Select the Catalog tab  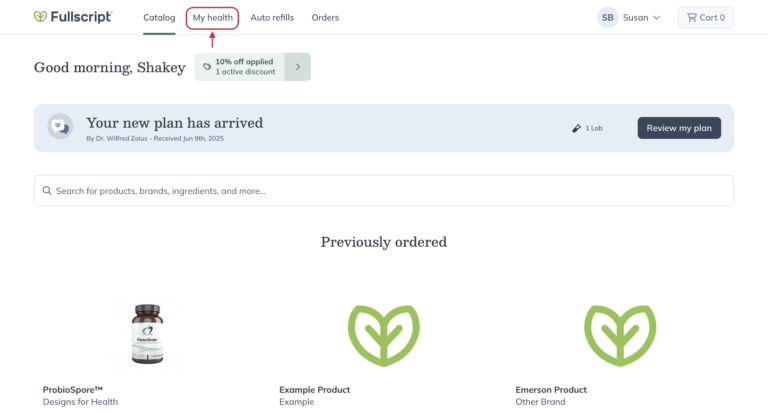pyautogui.click(x=159, y=17)
